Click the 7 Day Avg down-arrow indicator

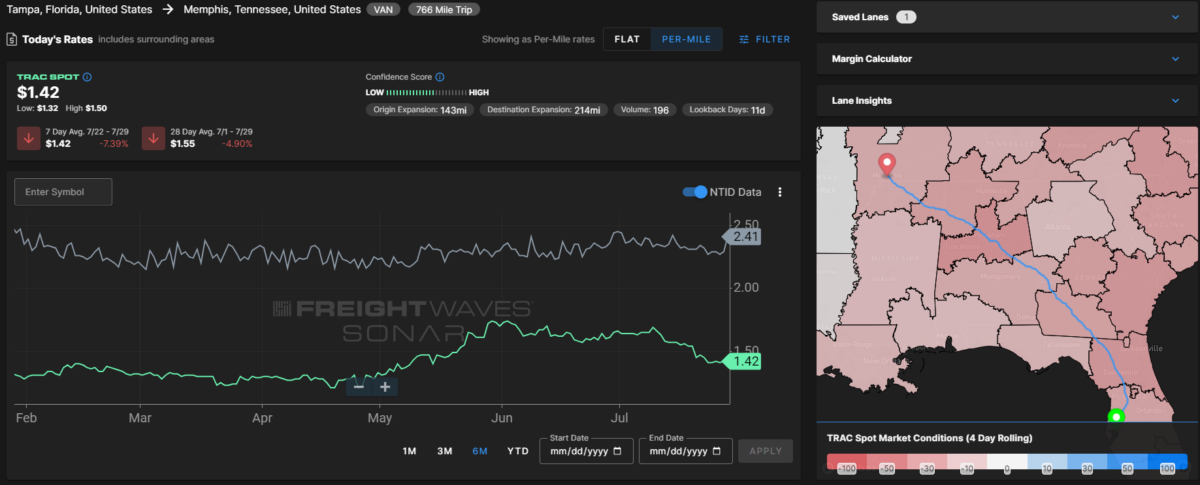pos(29,138)
